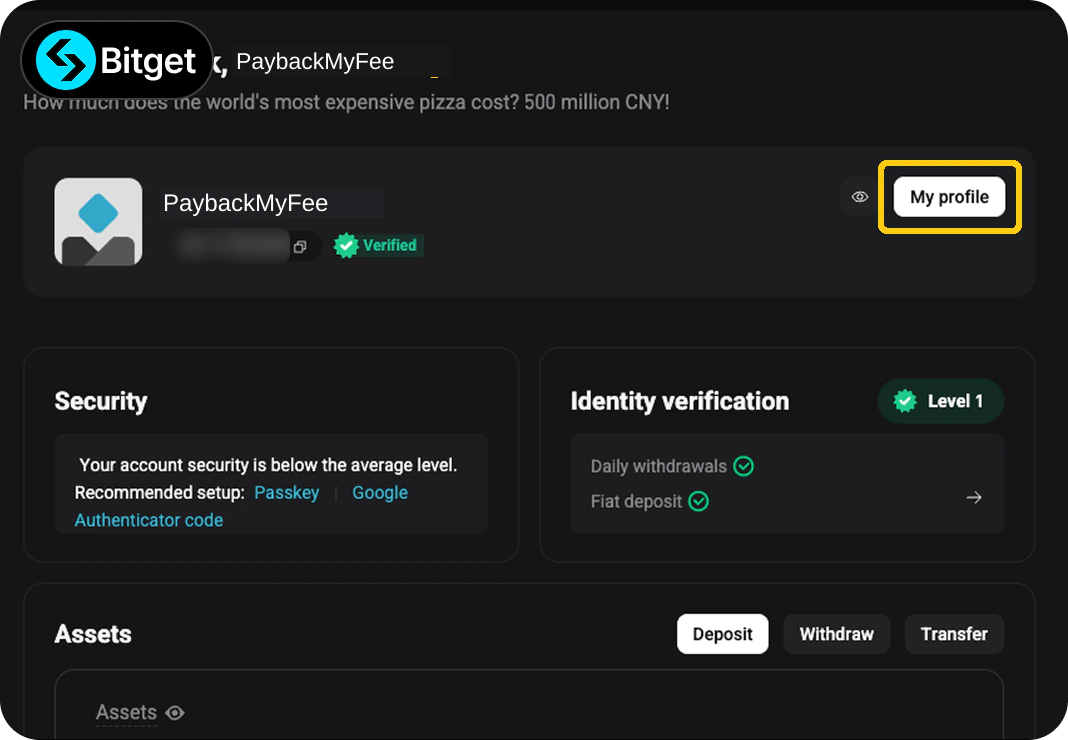1068x740 pixels.
Task: Toggle Assets balance visibility eye icon
Action: click(175, 713)
